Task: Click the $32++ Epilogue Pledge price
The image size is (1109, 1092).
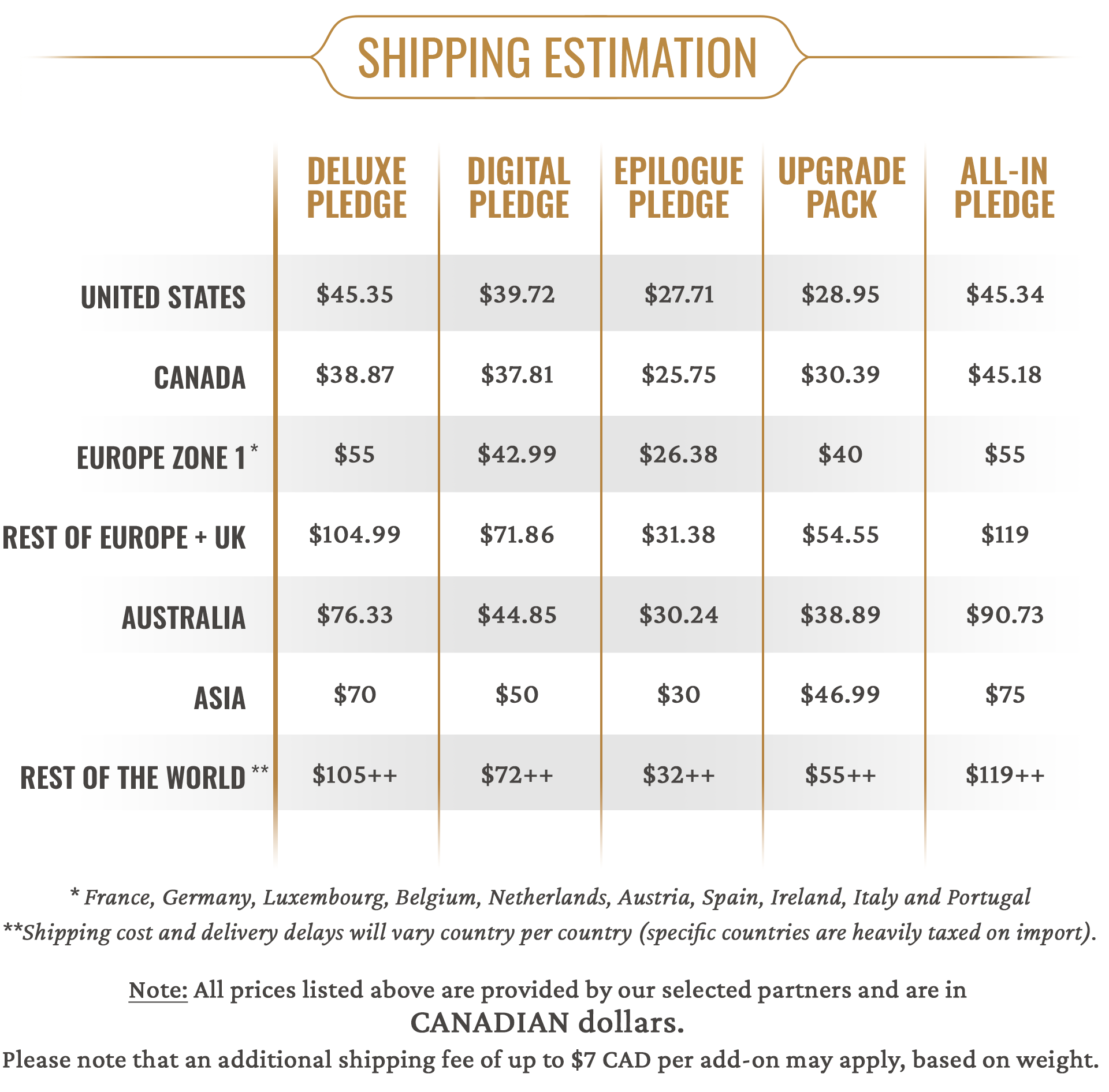Action: click(x=679, y=774)
